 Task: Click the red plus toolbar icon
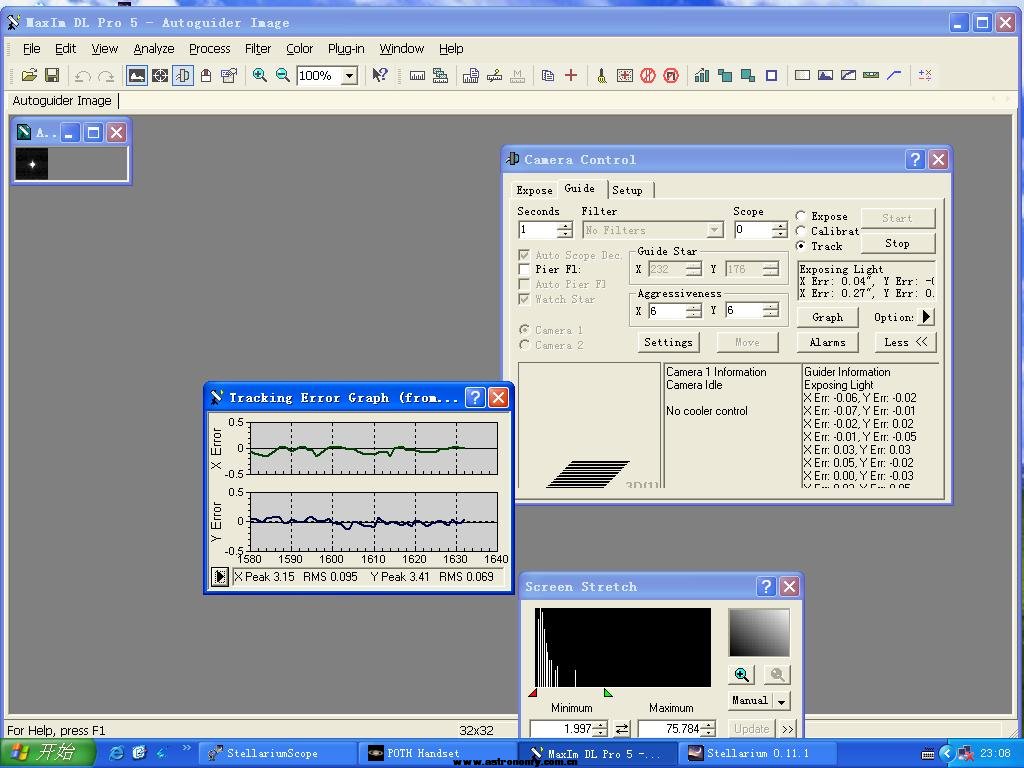(571, 75)
